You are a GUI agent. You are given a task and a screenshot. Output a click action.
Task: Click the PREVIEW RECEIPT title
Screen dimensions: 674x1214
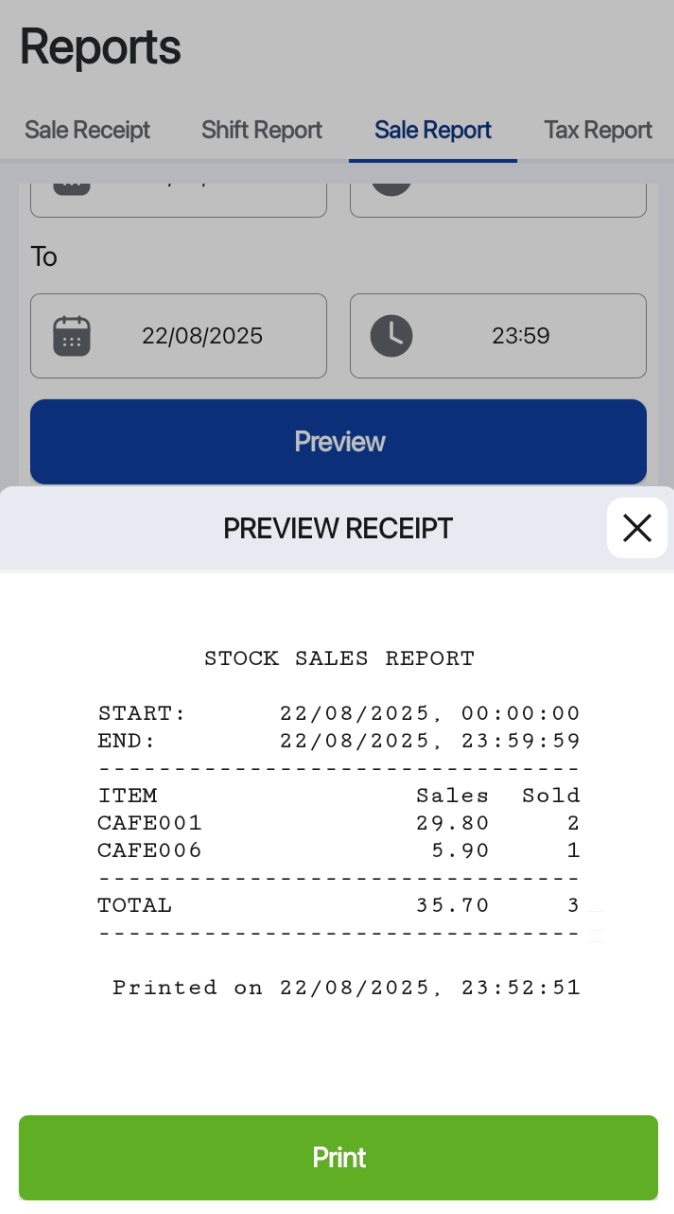point(338,528)
